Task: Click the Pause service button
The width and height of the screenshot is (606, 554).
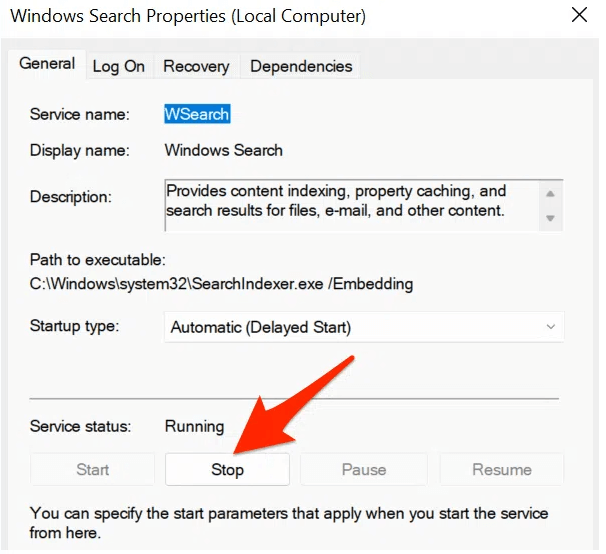Action: 364,469
